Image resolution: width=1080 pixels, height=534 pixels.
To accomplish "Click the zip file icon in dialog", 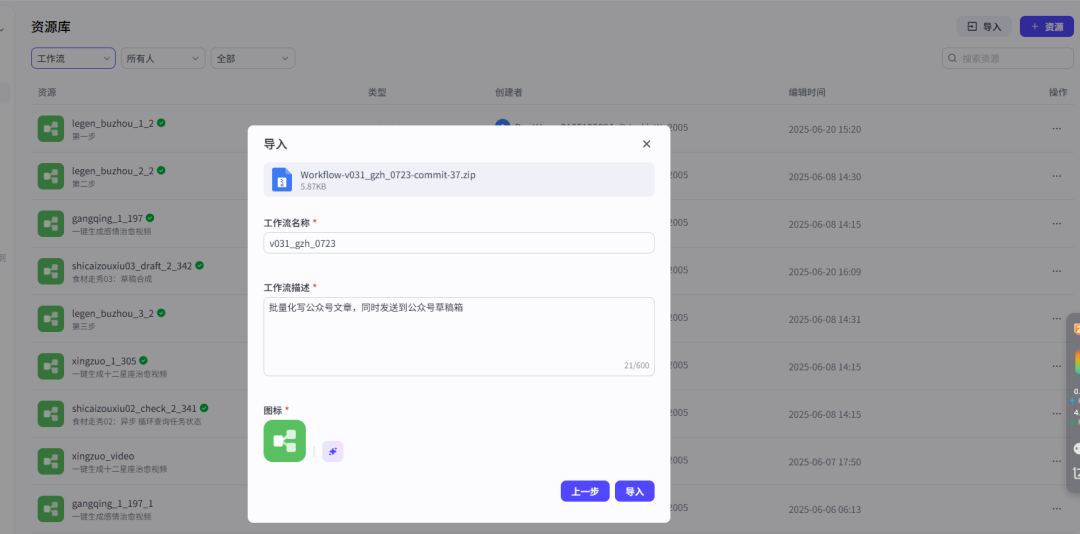I will (282, 180).
